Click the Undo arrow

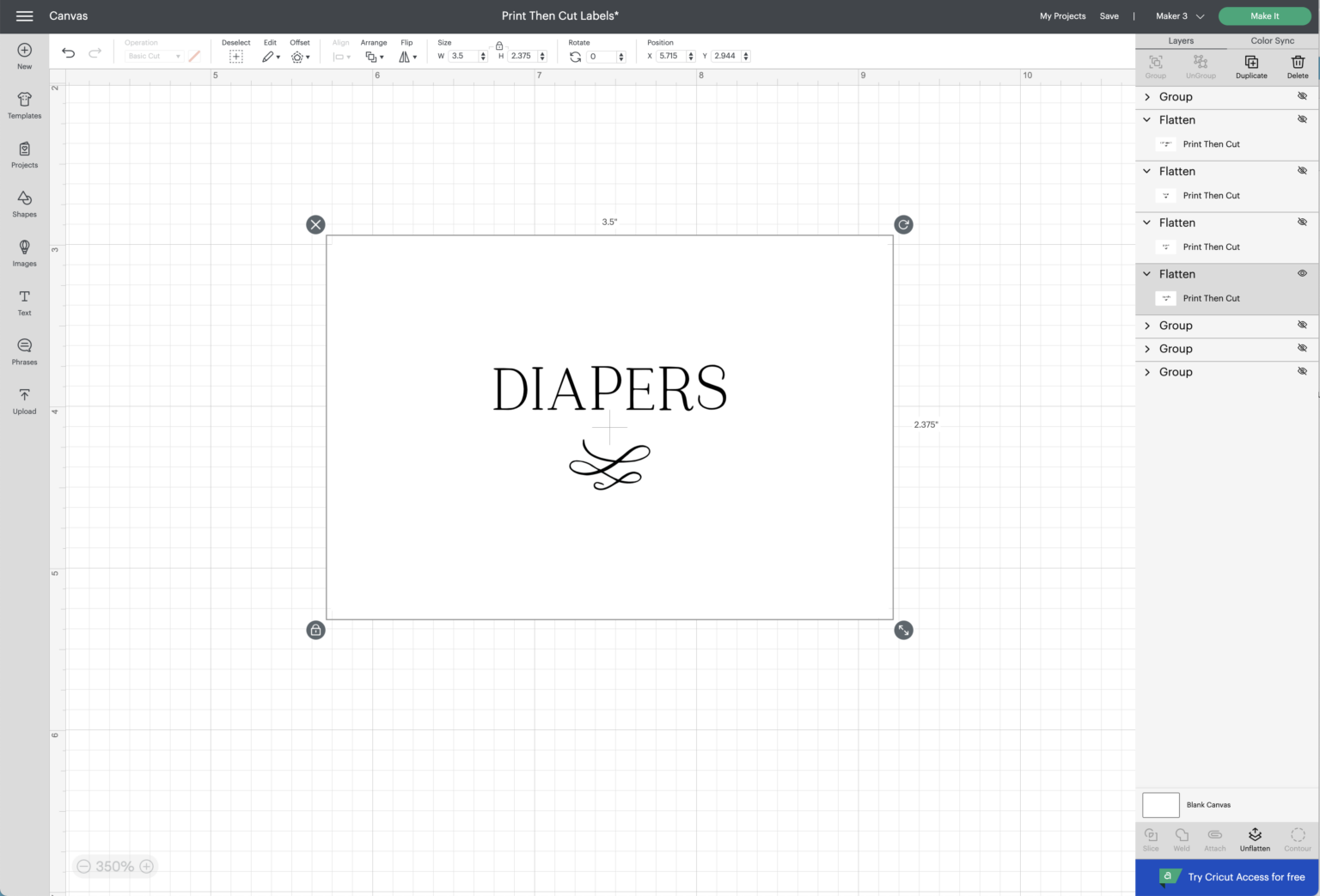[68, 52]
